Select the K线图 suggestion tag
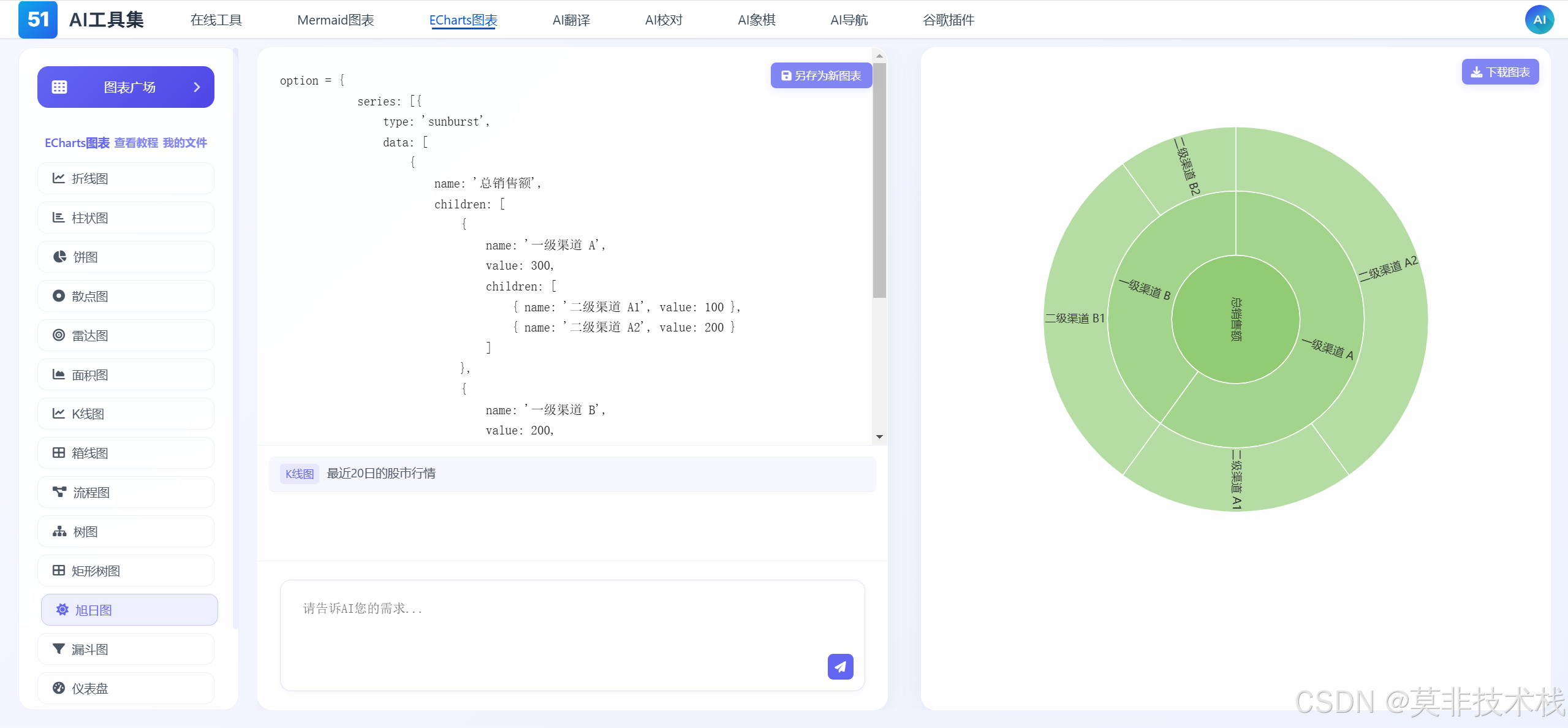 [x=300, y=474]
